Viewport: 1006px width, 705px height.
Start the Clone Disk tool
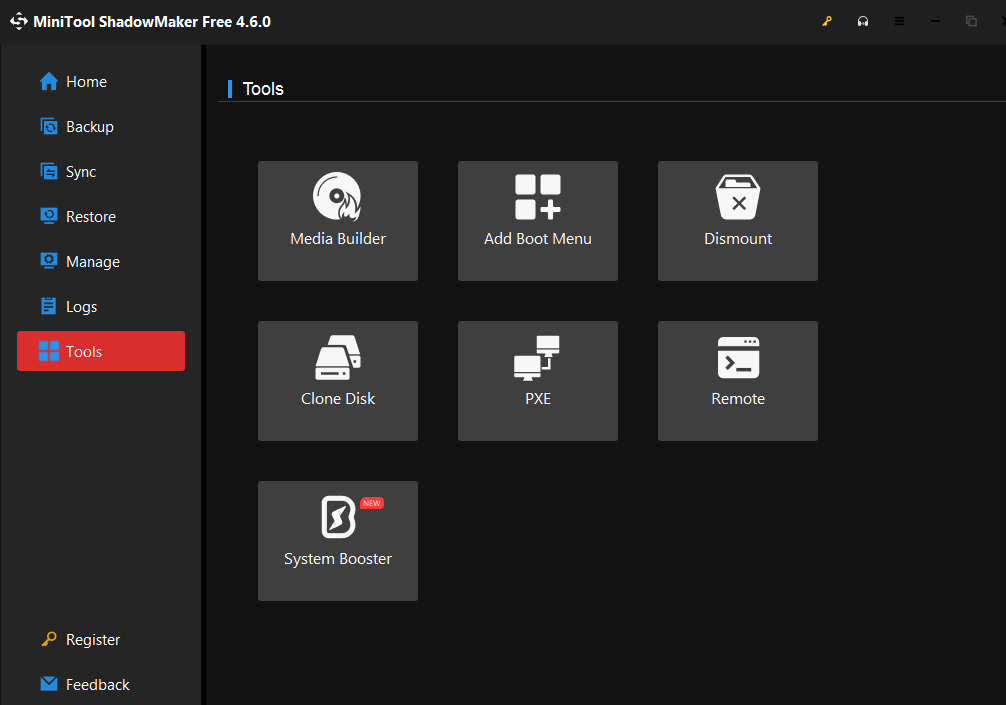(x=337, y=380)
